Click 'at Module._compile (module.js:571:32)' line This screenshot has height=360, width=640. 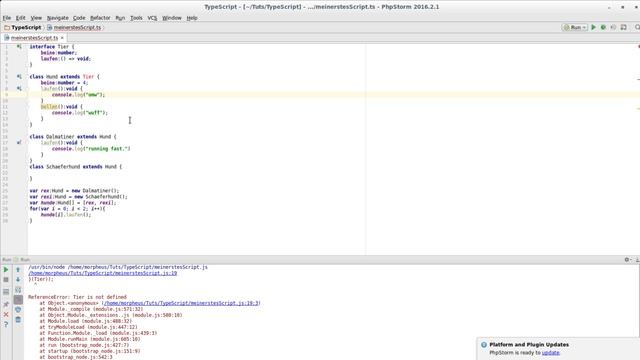[x=91, y=309]
